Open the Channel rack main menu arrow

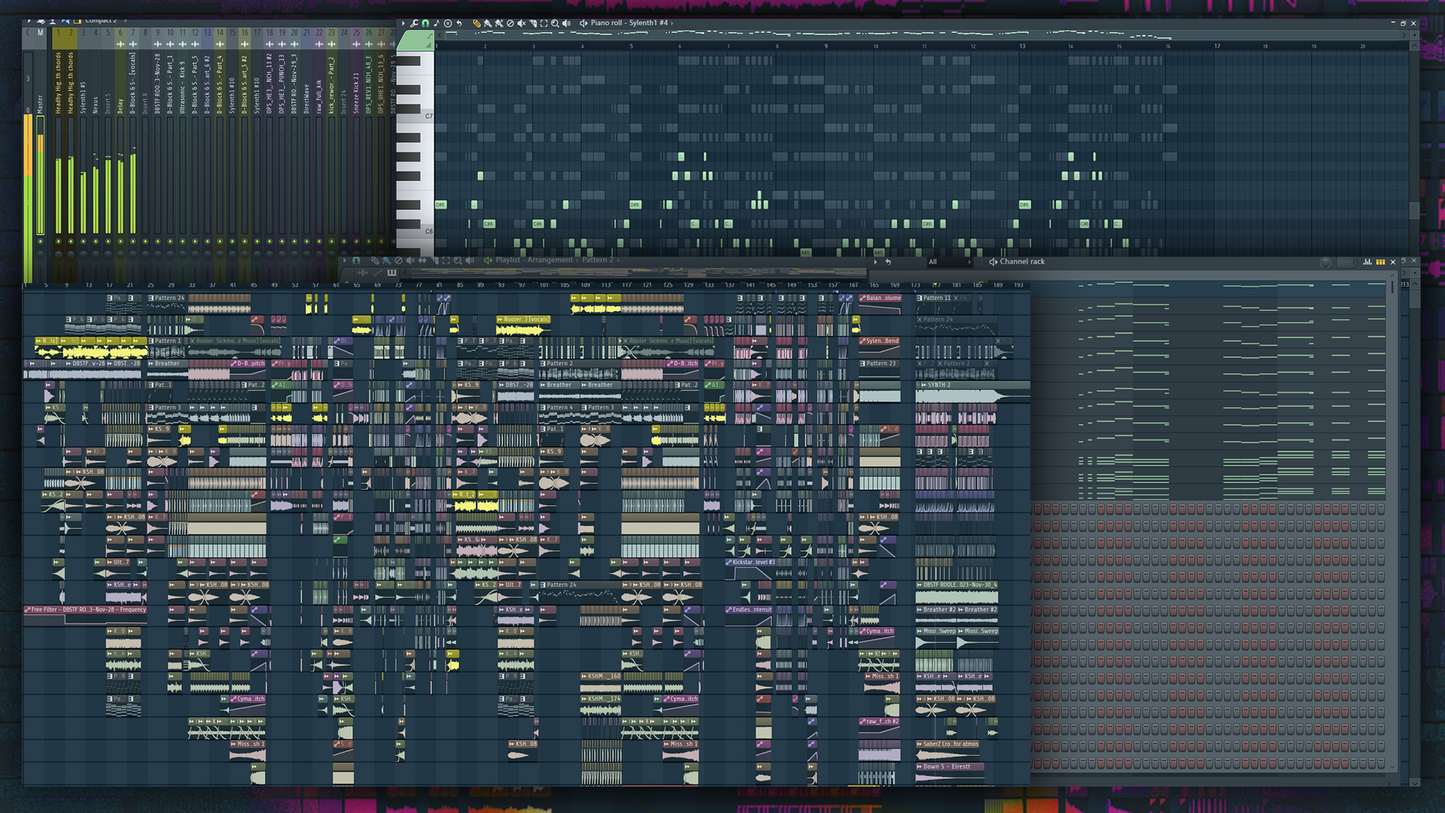click(x=875, y=262)
